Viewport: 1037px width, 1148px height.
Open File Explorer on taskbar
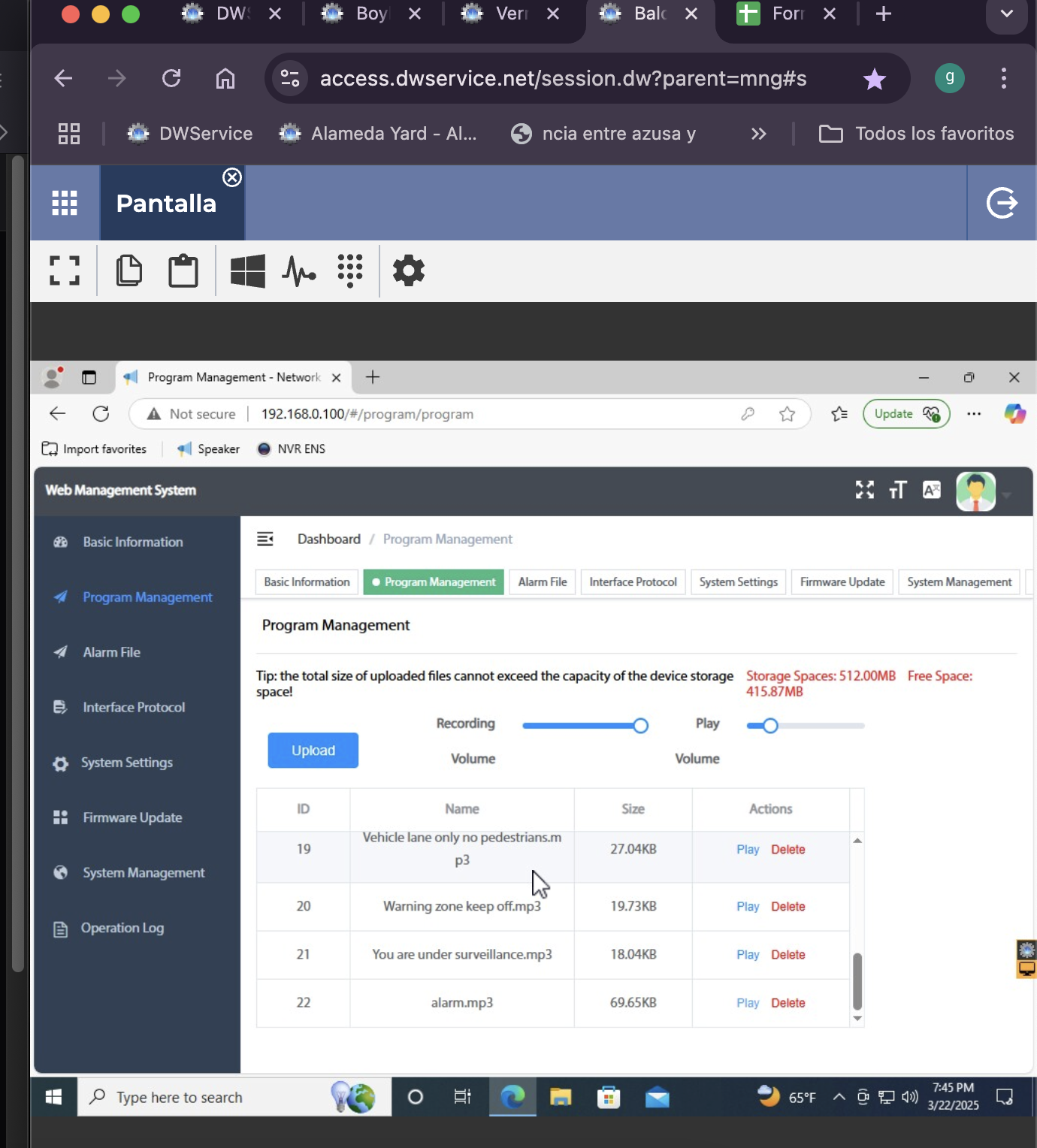561,1098
